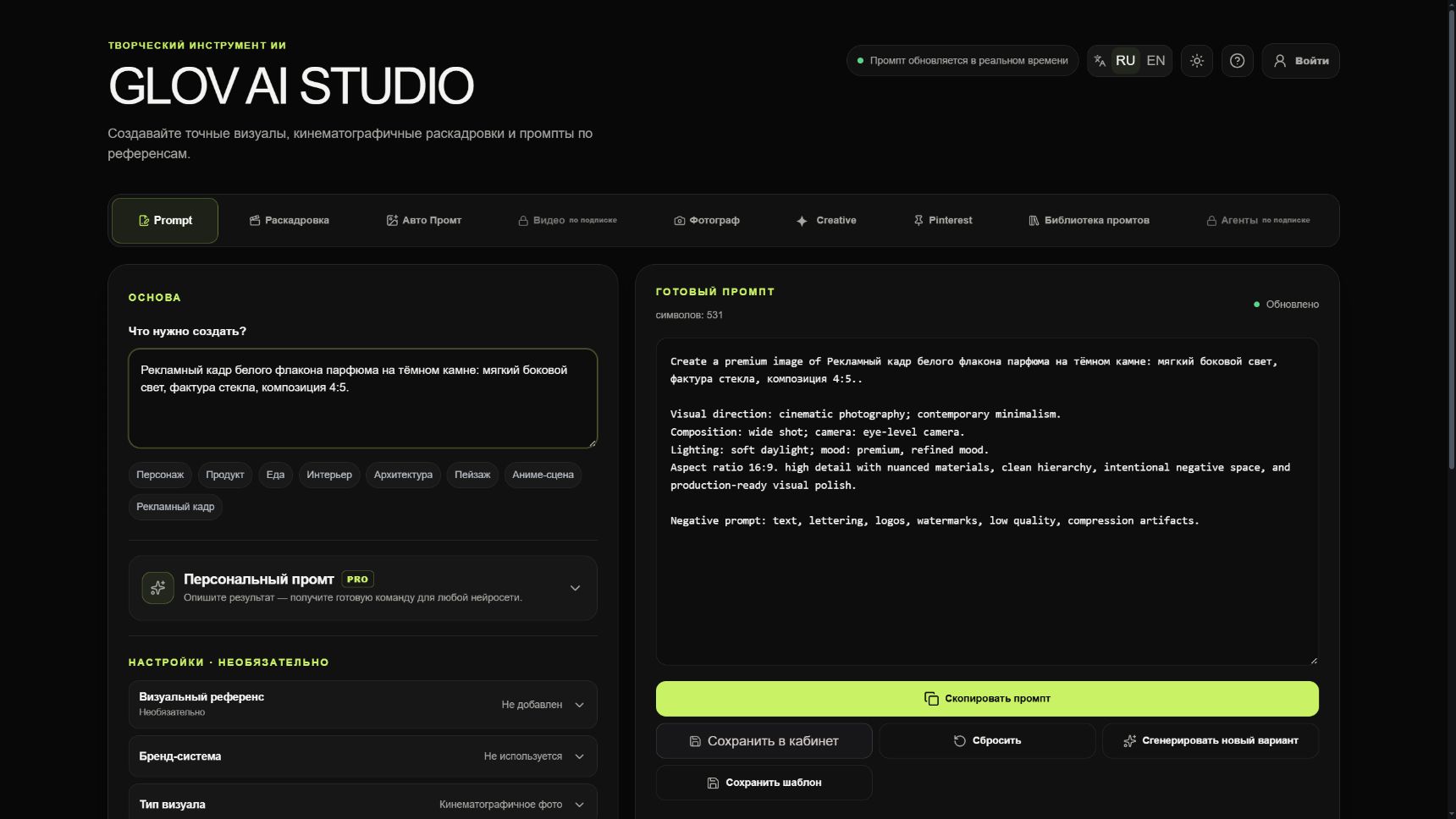The width and height of the screenshot is (1456, 819).
Task: Click the Персональный промт sparkle icon
Action: [x=157, y=588]
